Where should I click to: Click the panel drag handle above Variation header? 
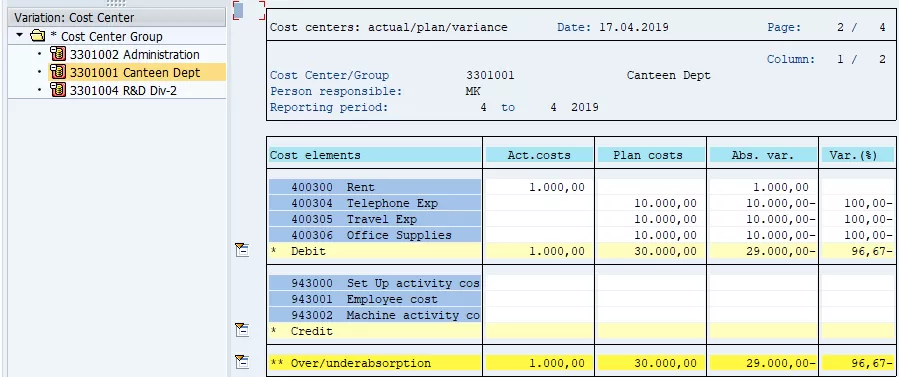[x=116, y=3]
